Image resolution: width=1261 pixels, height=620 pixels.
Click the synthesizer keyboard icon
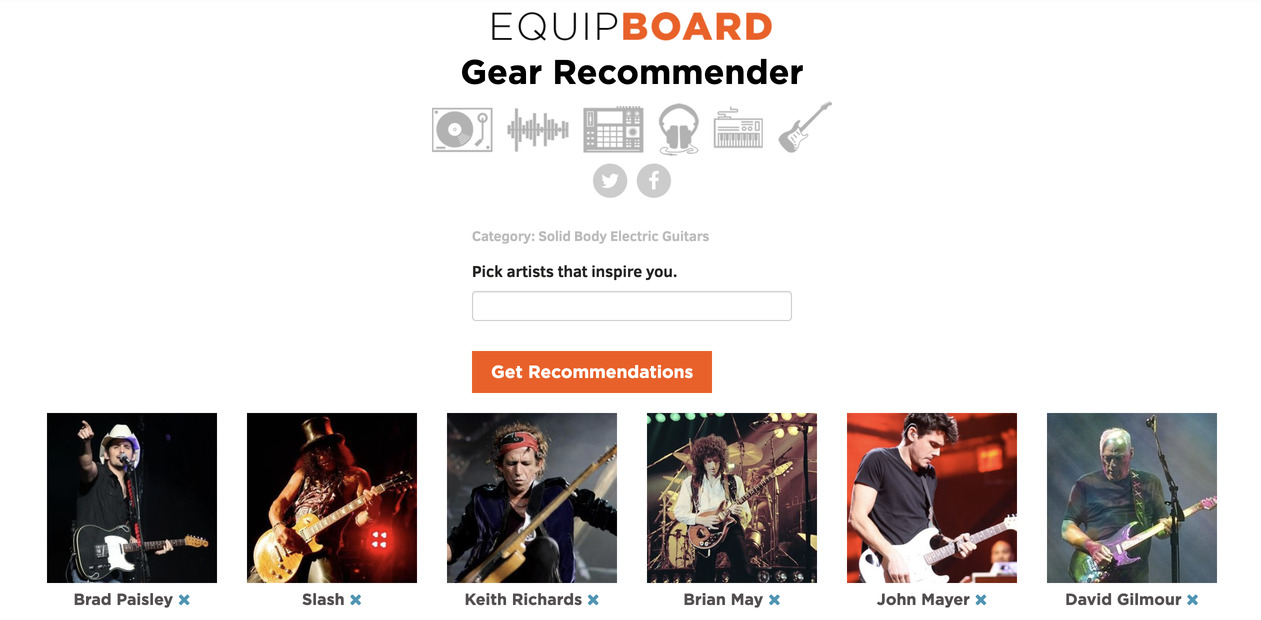coord(738,129)
